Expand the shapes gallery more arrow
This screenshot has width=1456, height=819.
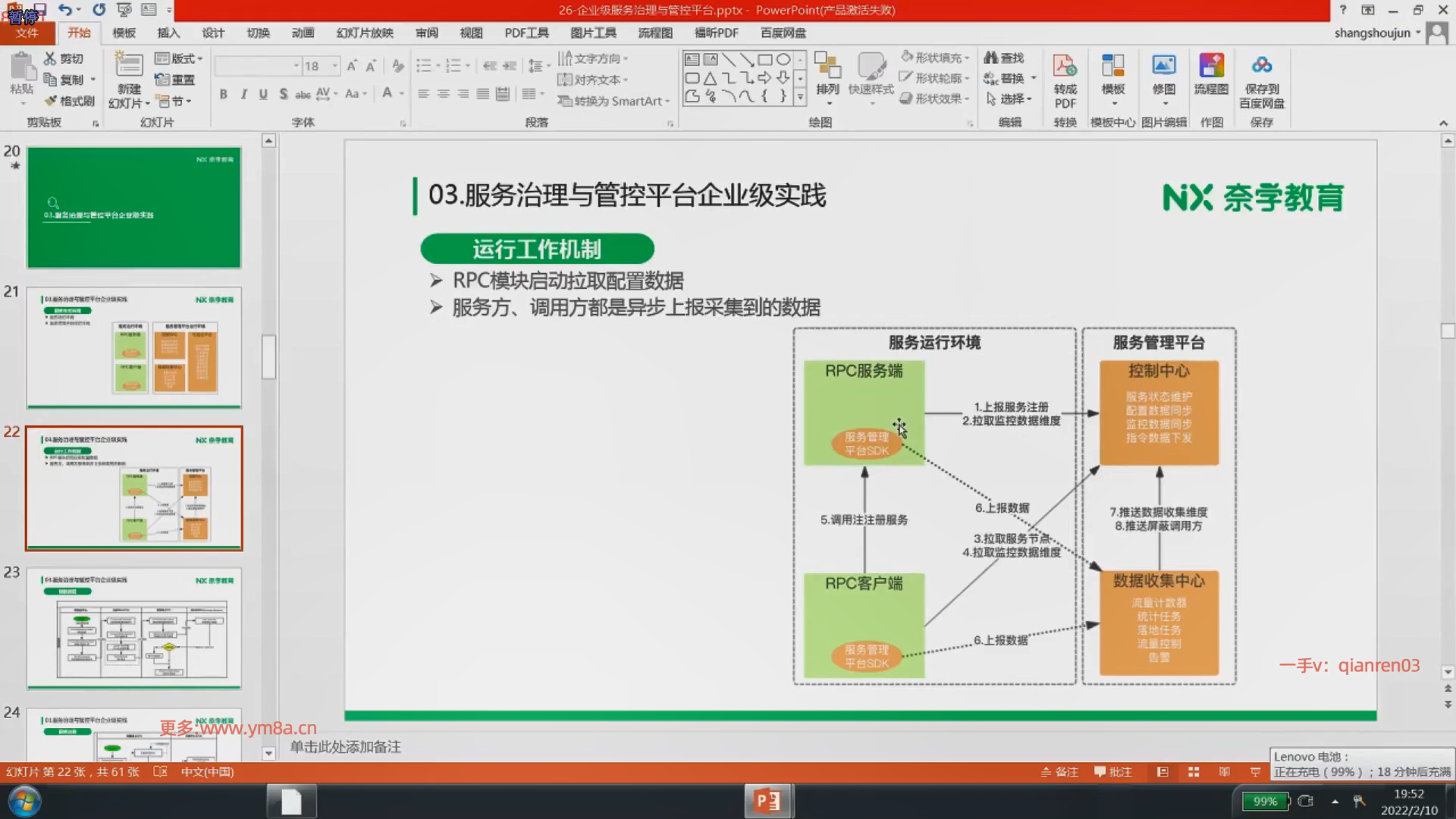click(x=800, y=97)
